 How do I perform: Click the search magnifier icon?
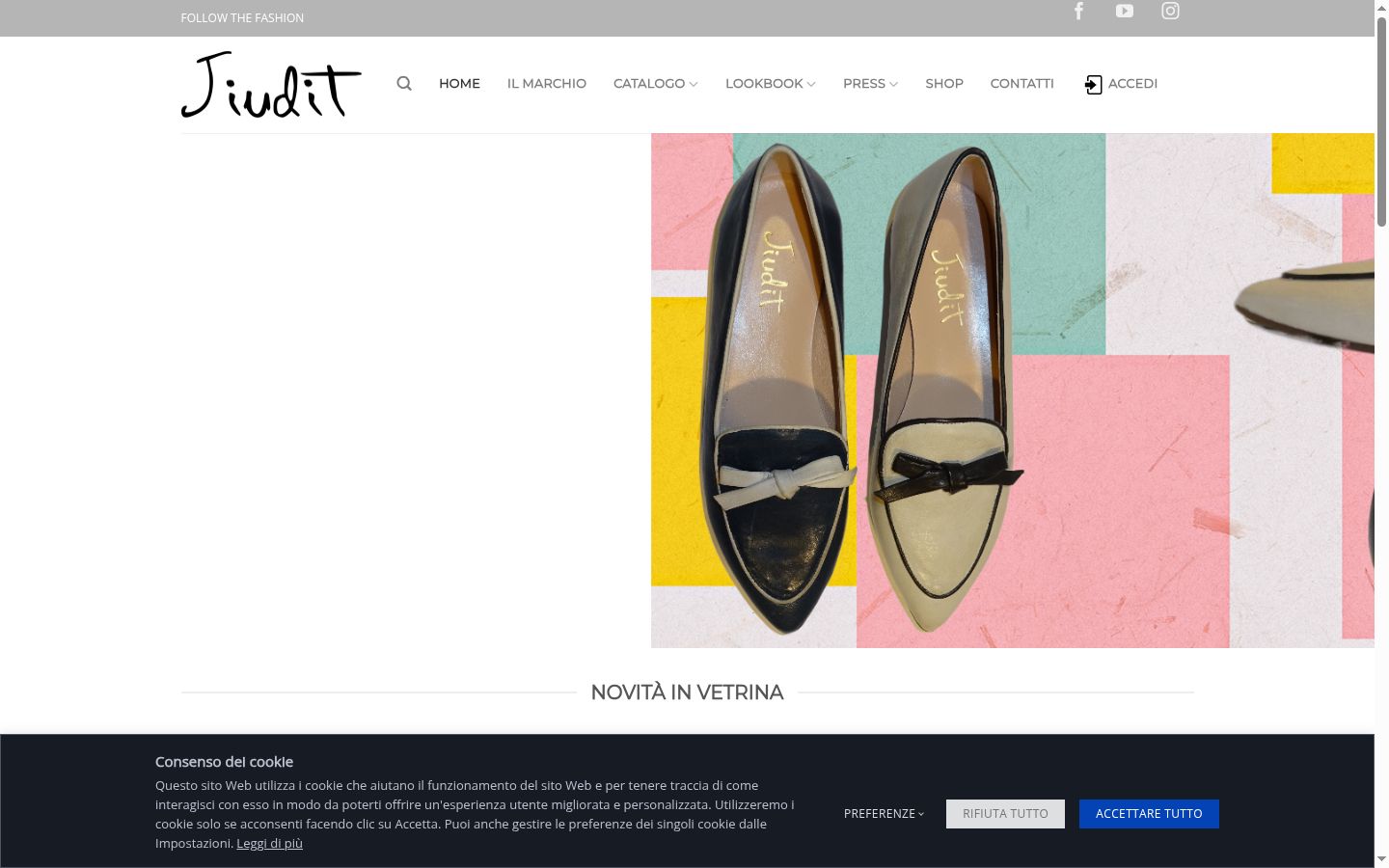click(404, 84)
